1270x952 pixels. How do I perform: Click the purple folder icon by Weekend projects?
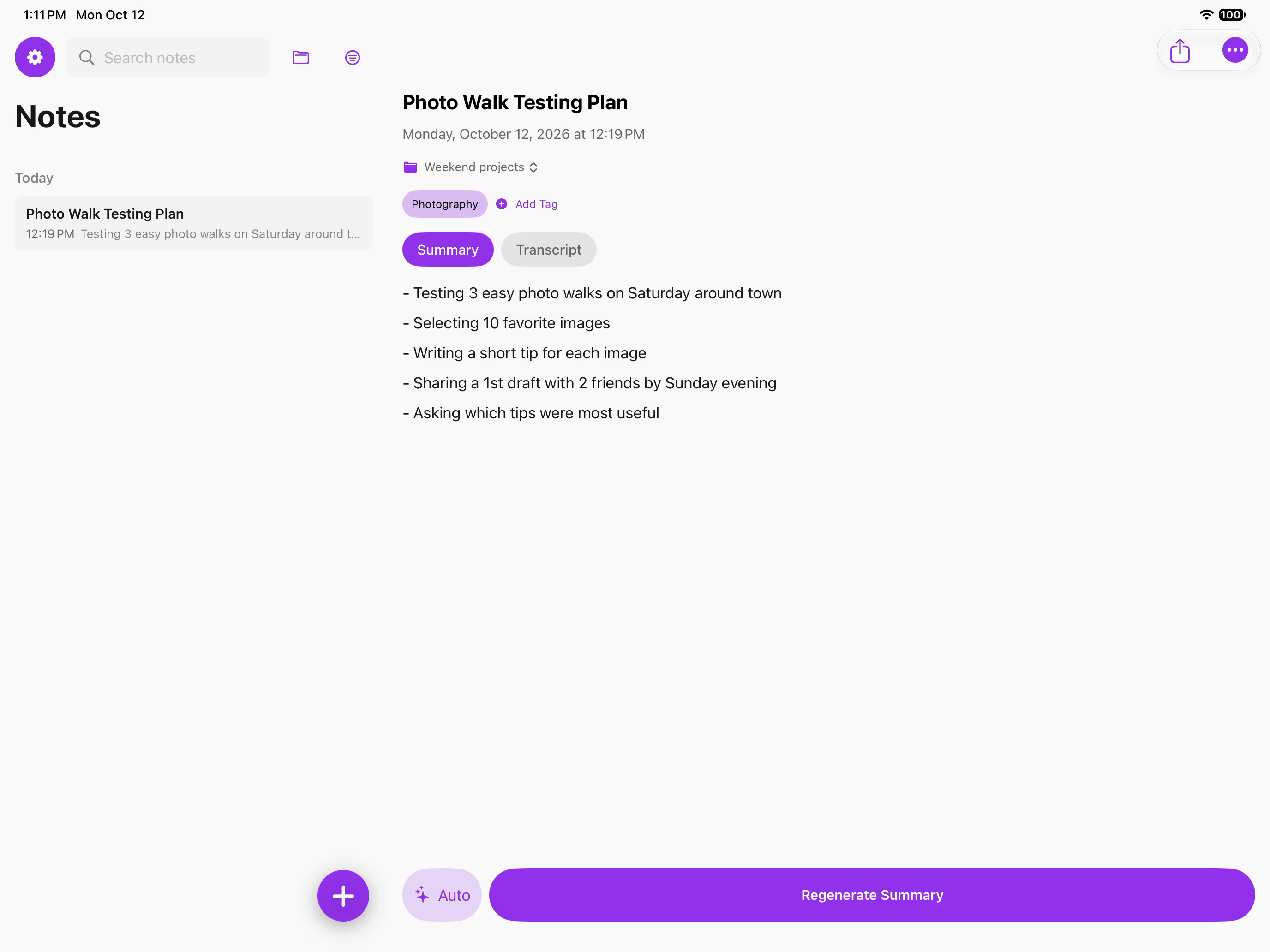click(410, 167)
